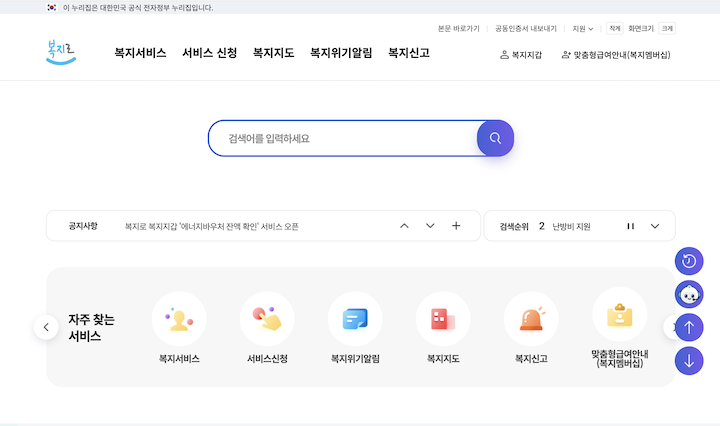Click the magnifier search button
This screenshot has width=720, height=426.
click(495, 138)
